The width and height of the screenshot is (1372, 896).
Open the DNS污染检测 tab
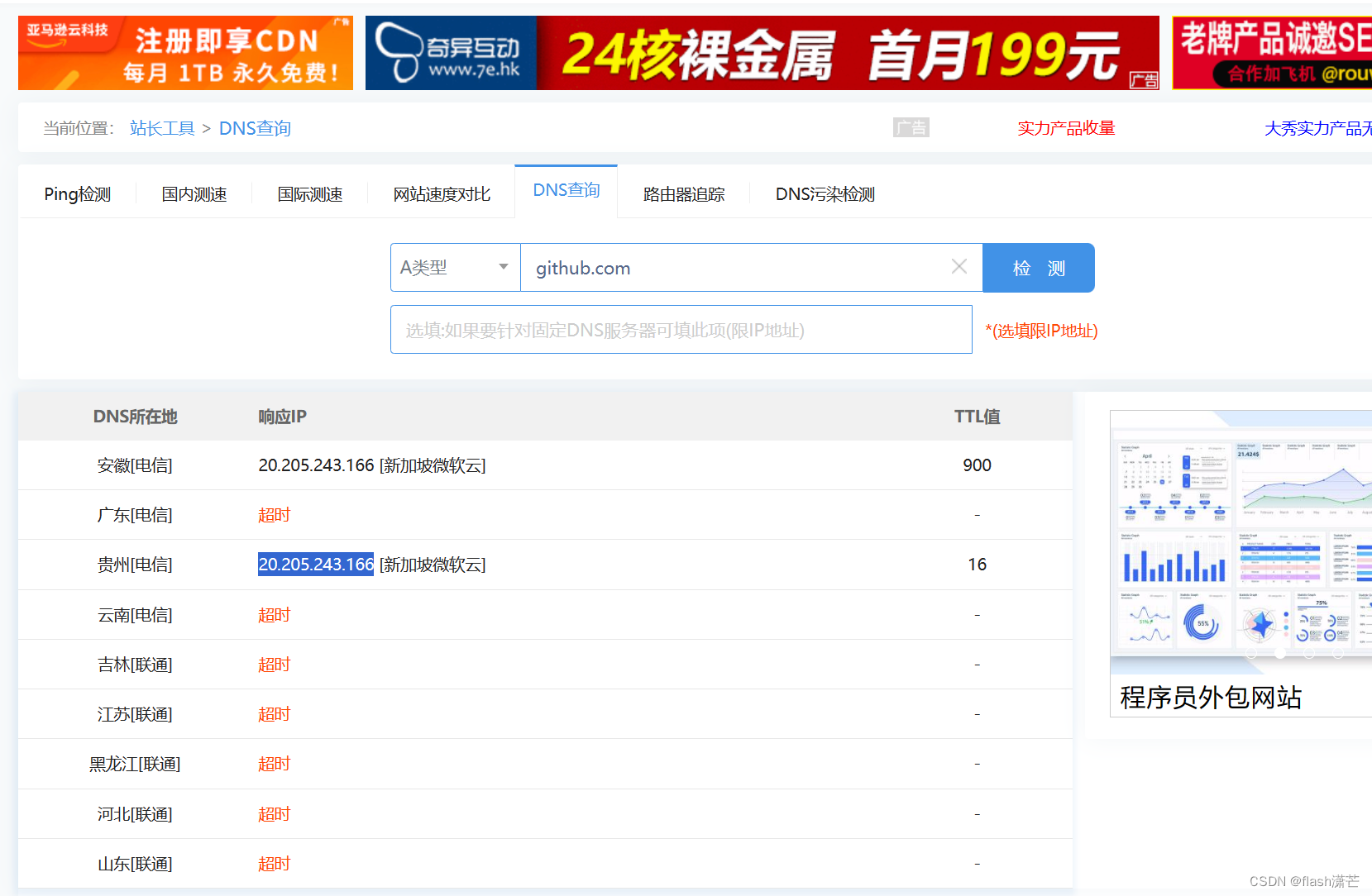825,194
